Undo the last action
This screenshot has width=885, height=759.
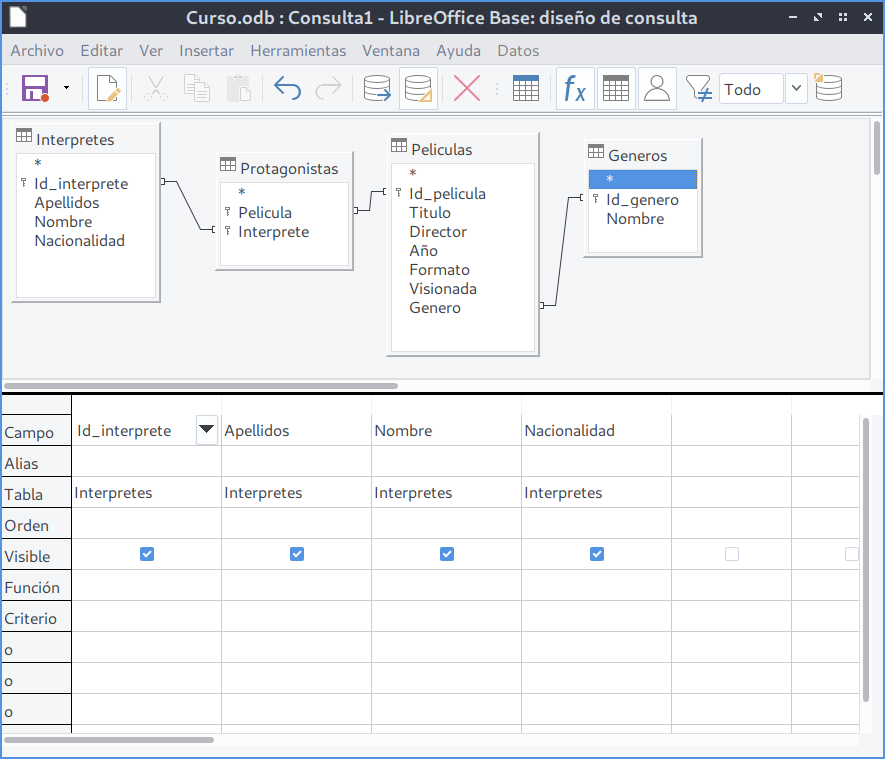coord(287,88)
